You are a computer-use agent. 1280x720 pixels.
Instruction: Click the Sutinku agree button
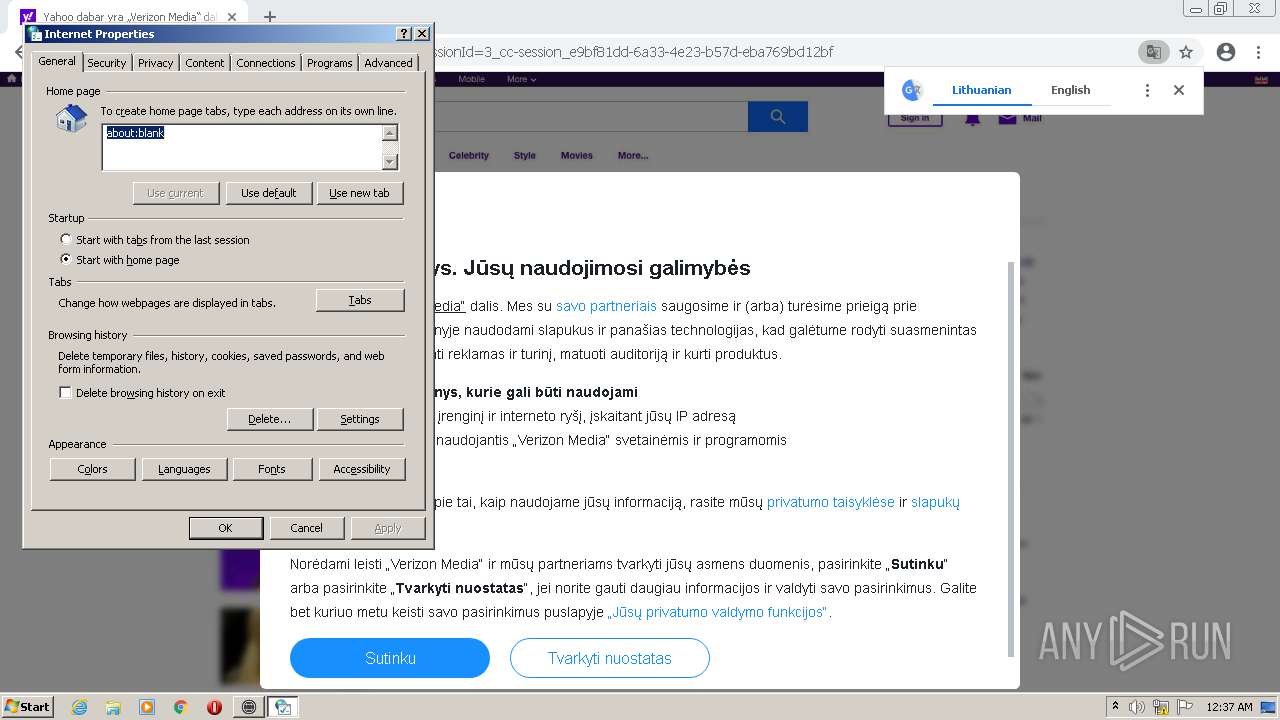(x=390, y=658)
